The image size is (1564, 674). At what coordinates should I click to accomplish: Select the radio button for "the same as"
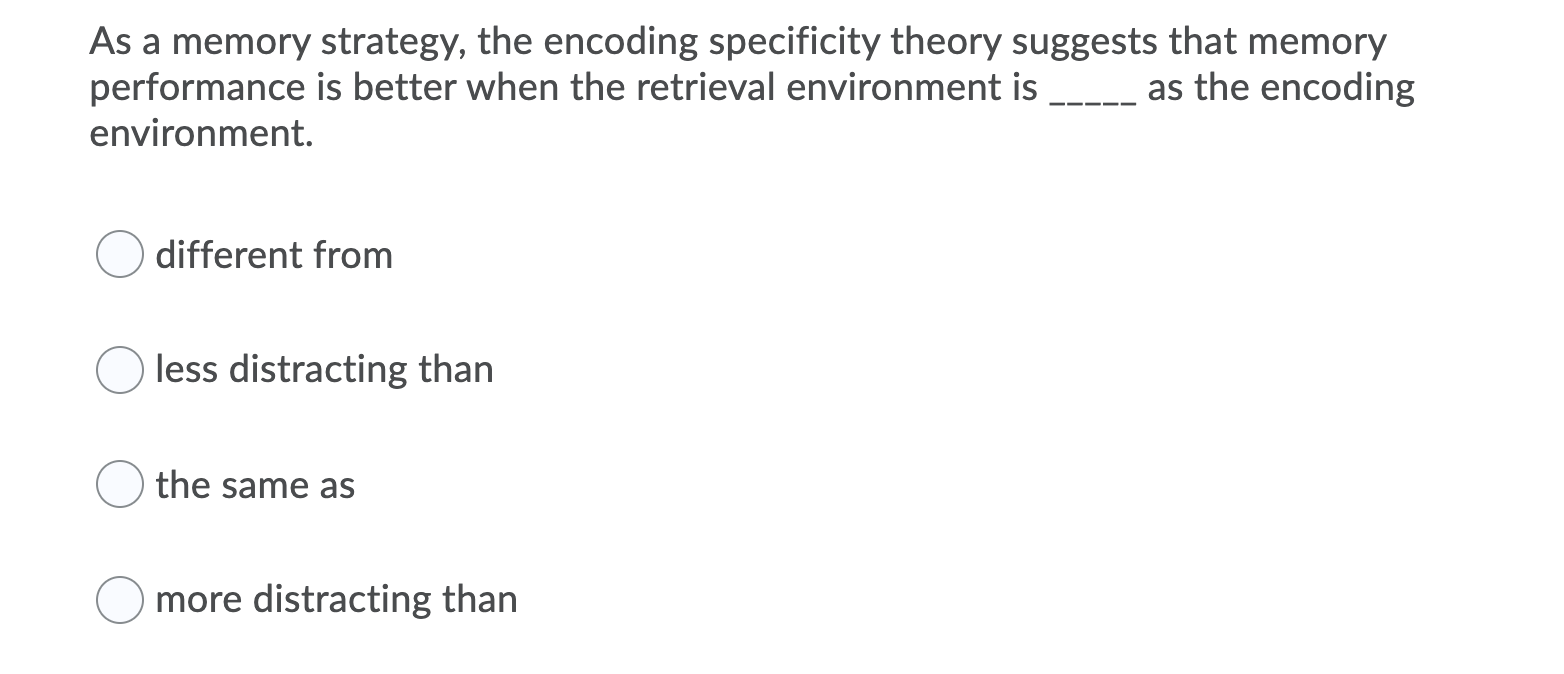pyautogui.click(x=118, y=485)
